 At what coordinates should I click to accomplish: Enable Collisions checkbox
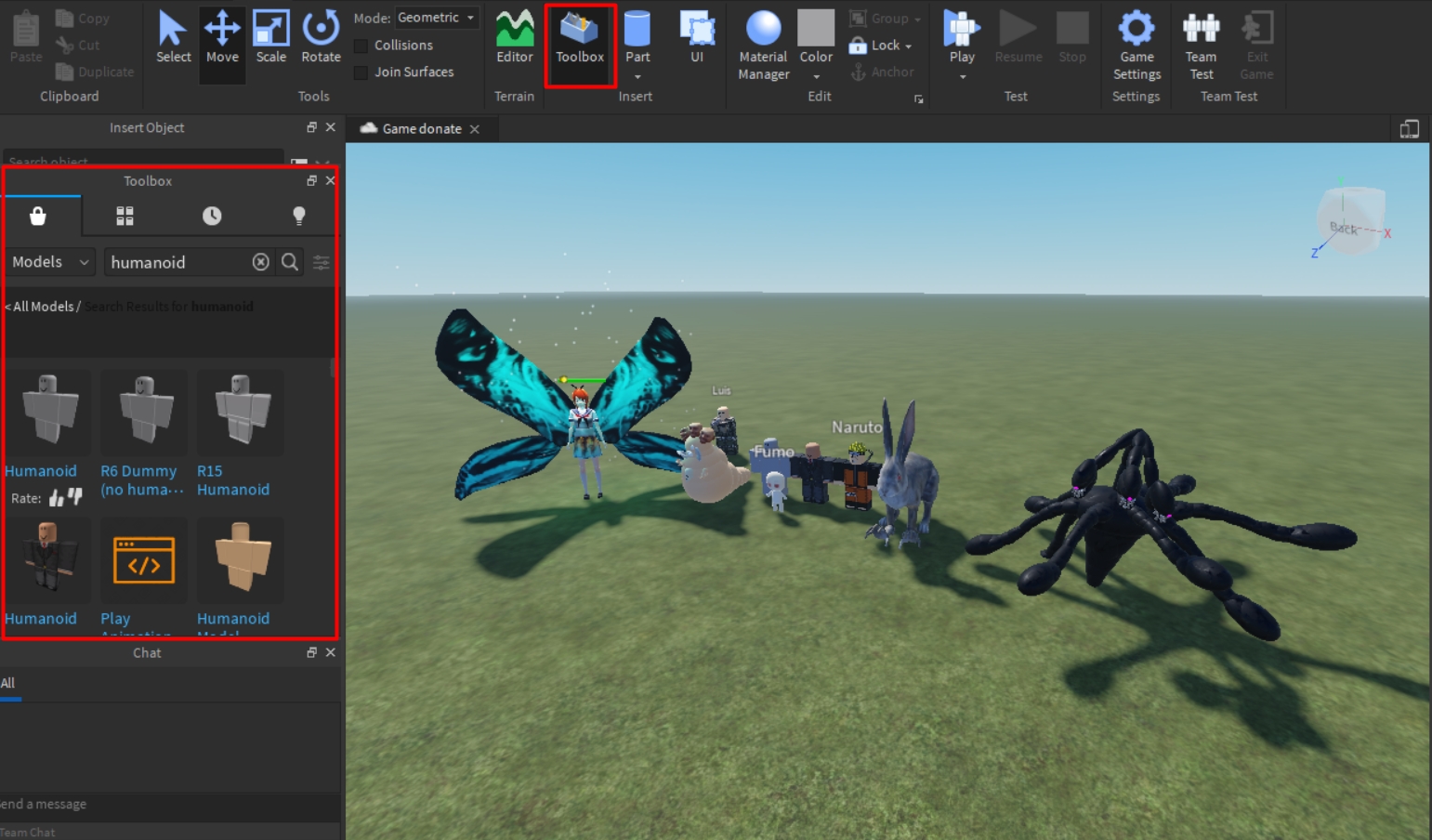click(x=361, y=46)
